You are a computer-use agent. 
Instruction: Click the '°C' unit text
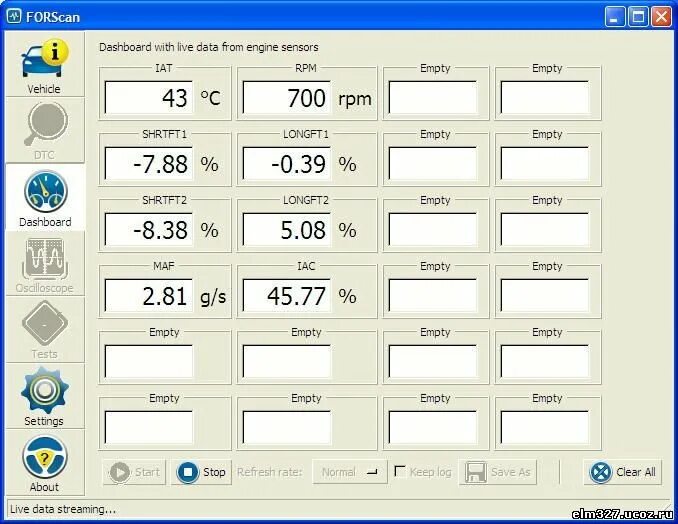[211, 98]
